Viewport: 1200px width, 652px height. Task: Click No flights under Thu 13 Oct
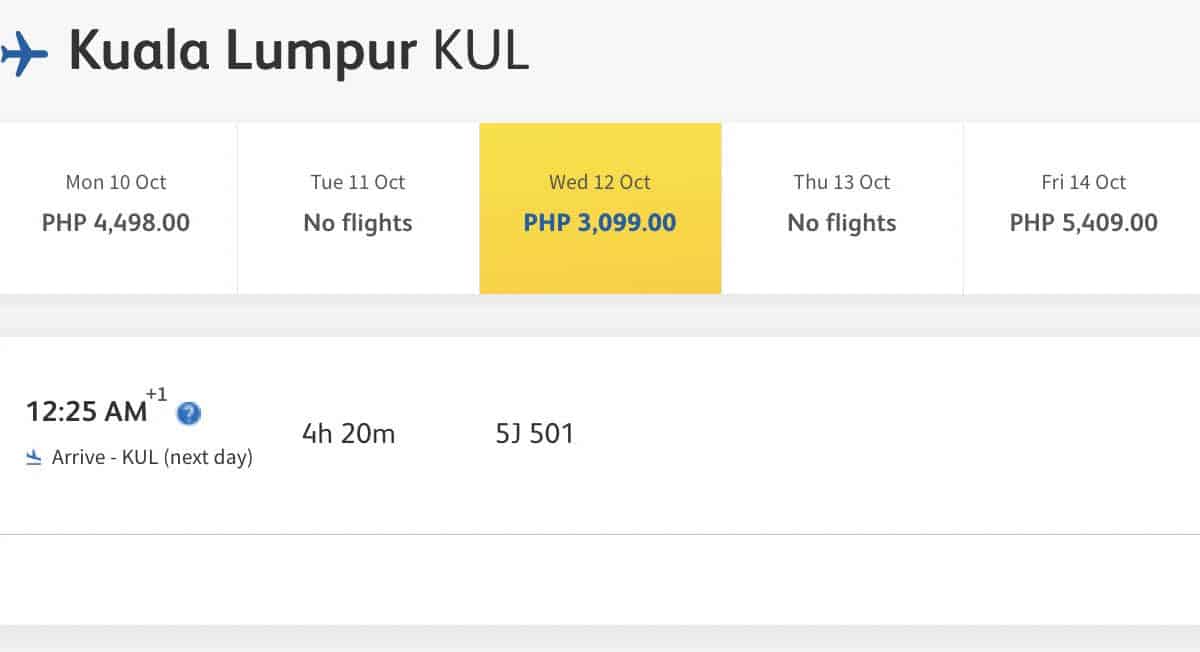coord(842,222)
